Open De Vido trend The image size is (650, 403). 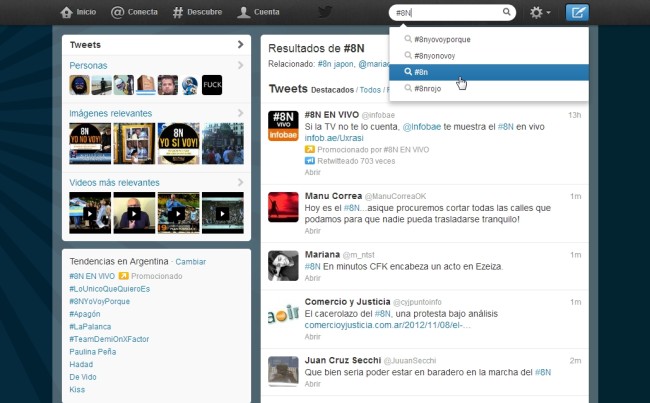83,377
